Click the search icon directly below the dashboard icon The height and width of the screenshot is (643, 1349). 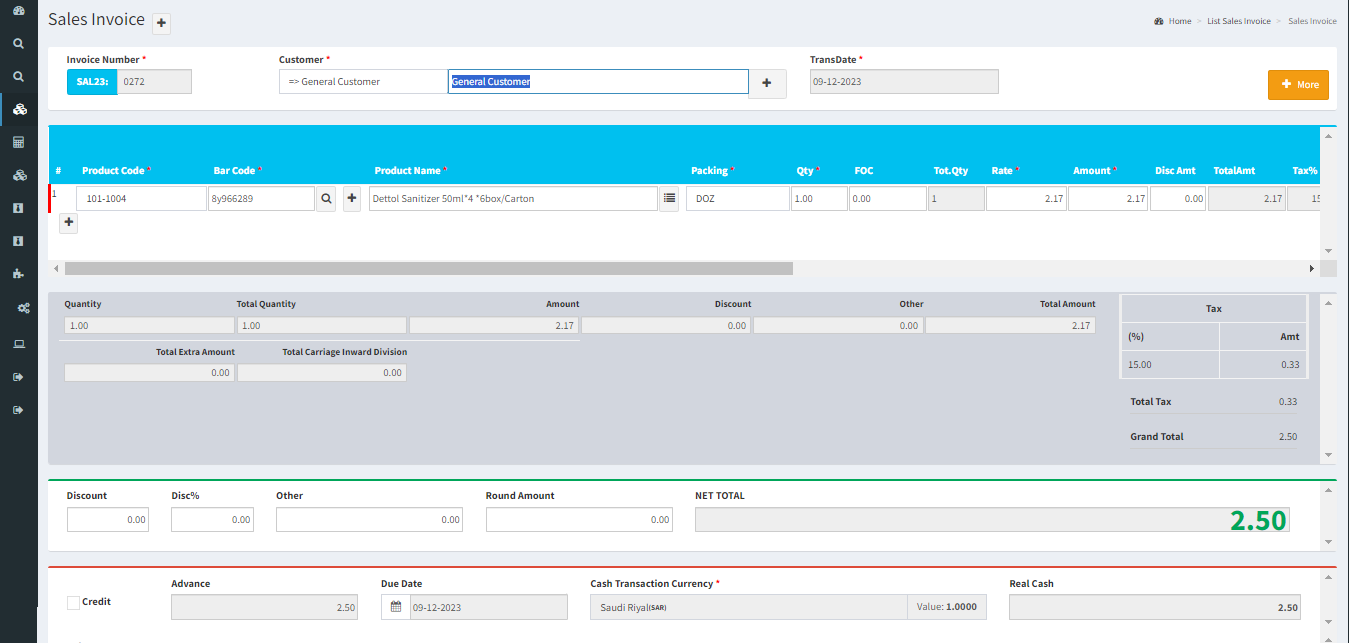pyautogui.click(x=18, y=44)
